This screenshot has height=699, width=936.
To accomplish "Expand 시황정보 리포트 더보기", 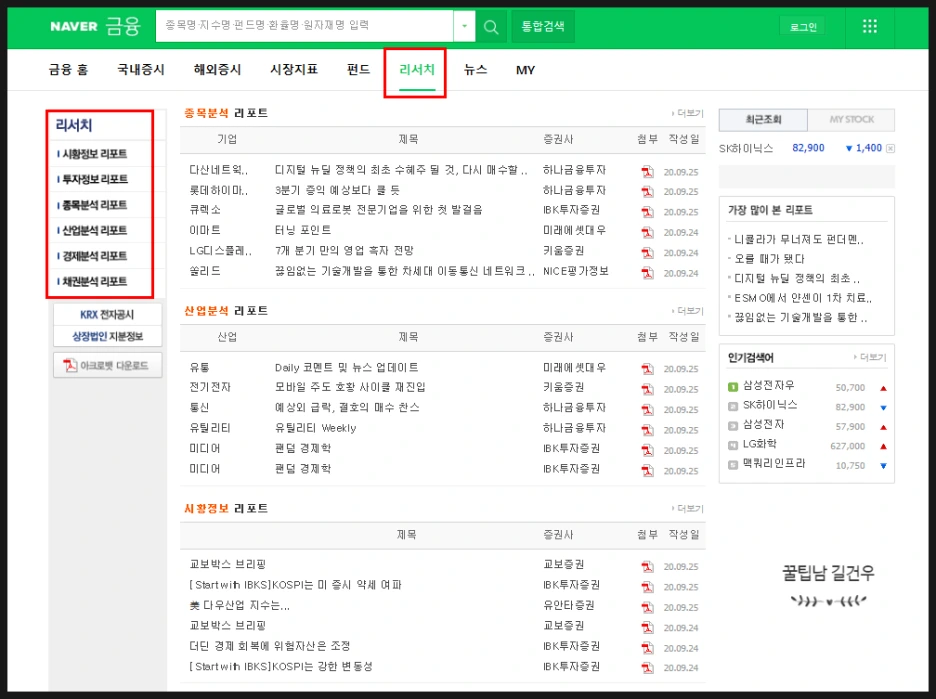I will (688, 509).
